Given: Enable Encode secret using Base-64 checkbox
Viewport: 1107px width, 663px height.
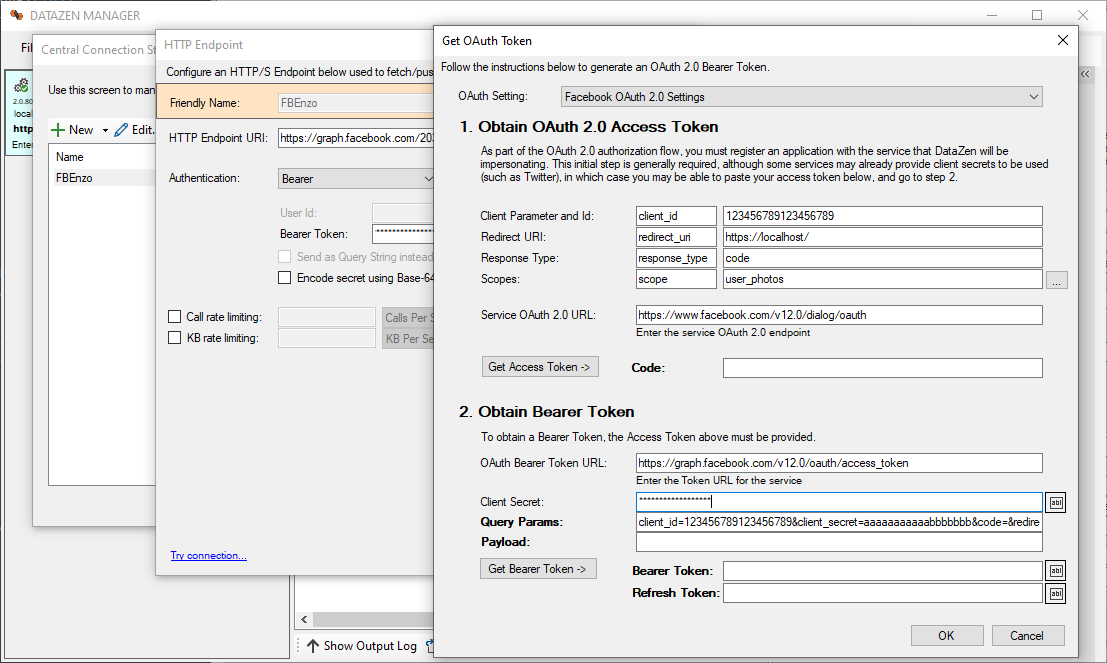Looking at the screenshot, I should coord(285,277).
